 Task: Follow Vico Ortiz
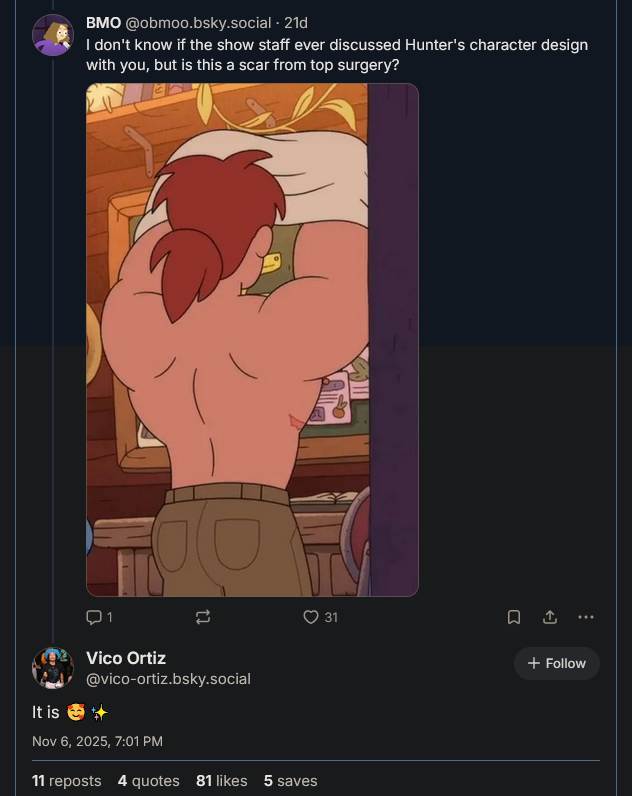click(556, 663)
